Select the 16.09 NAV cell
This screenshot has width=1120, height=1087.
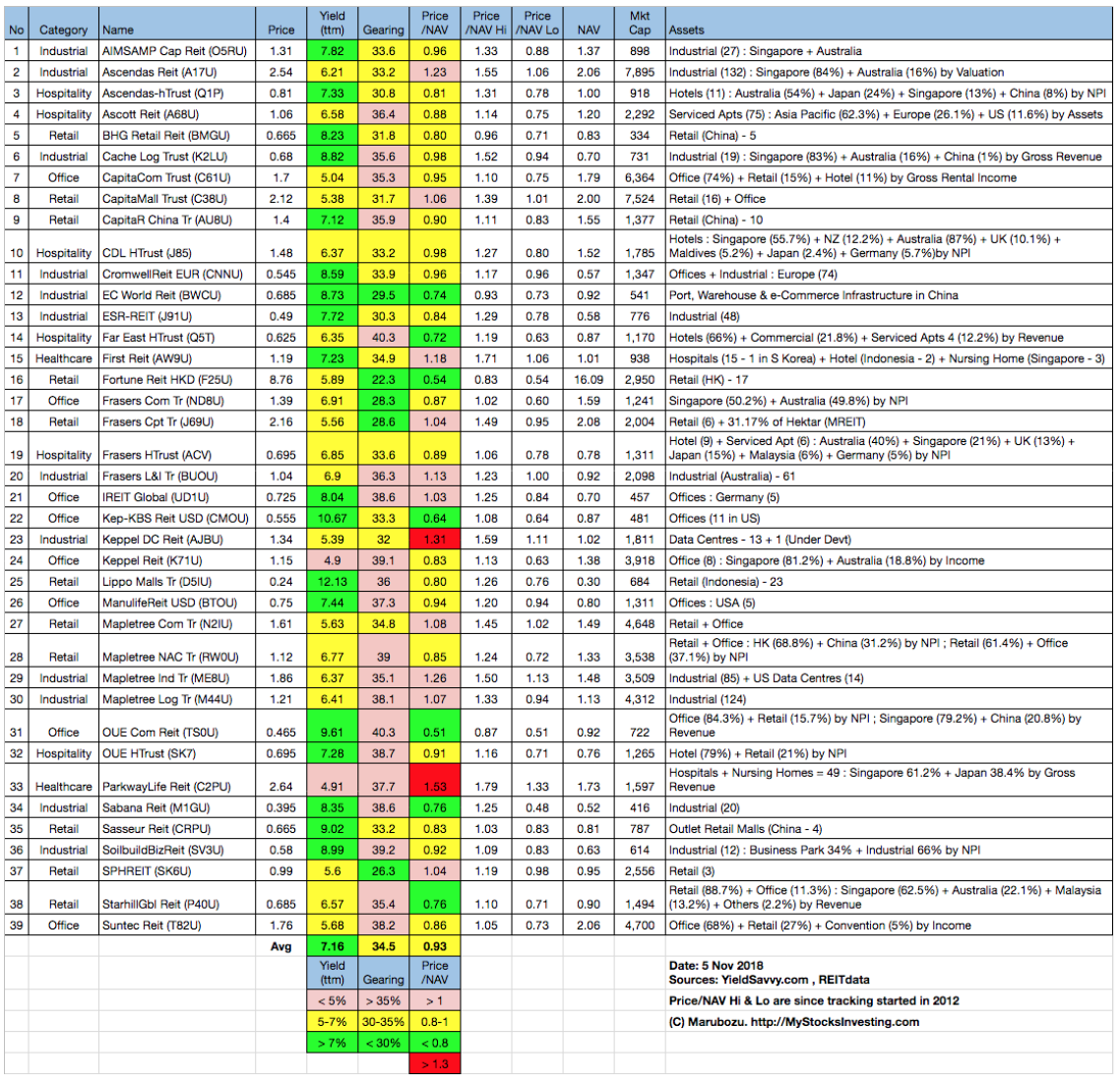tap(589, 379)
